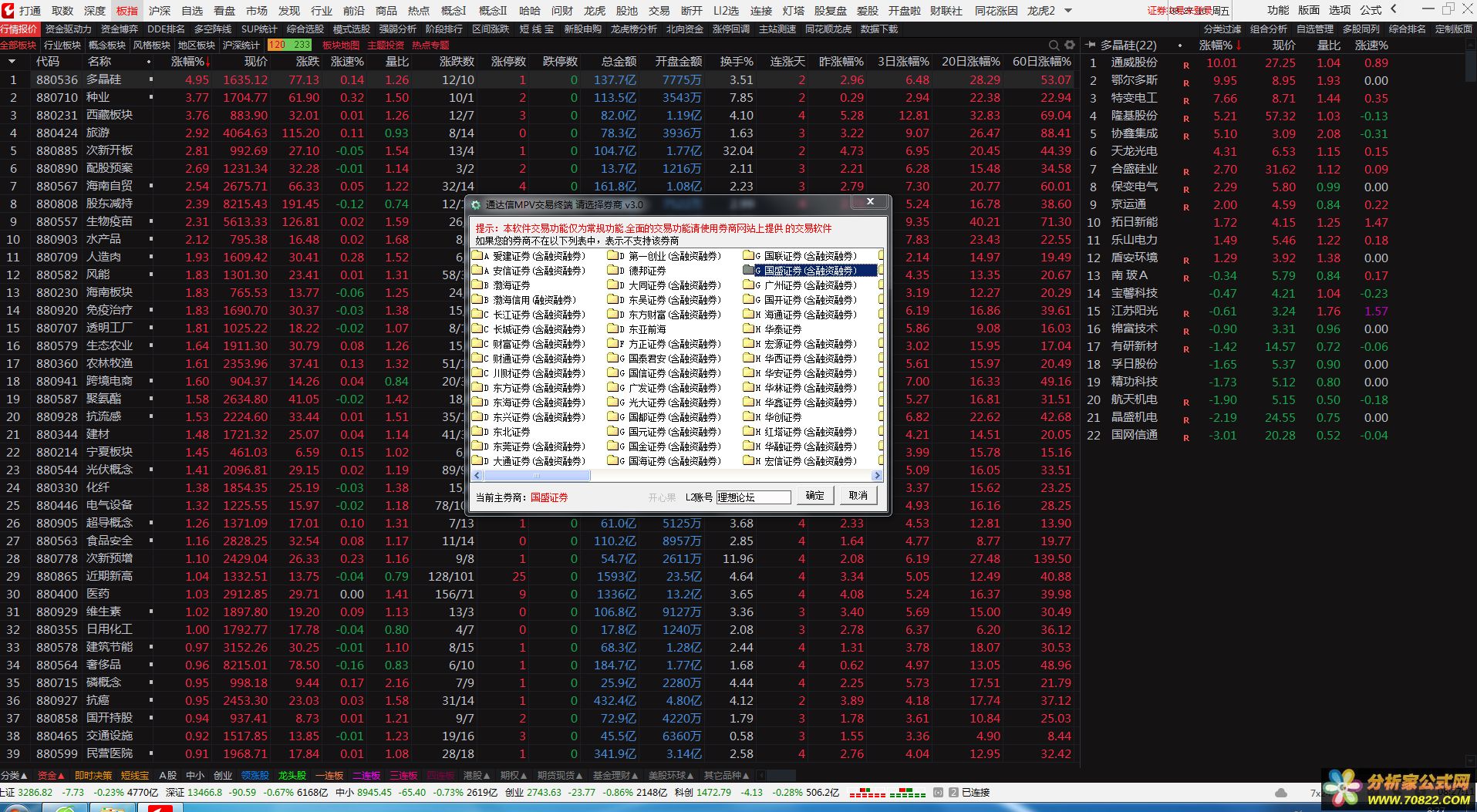Screen dimensions: 1477x812
Task: Open table settings gear icon
Action: pyautogui.click(x=1070, y=45)
